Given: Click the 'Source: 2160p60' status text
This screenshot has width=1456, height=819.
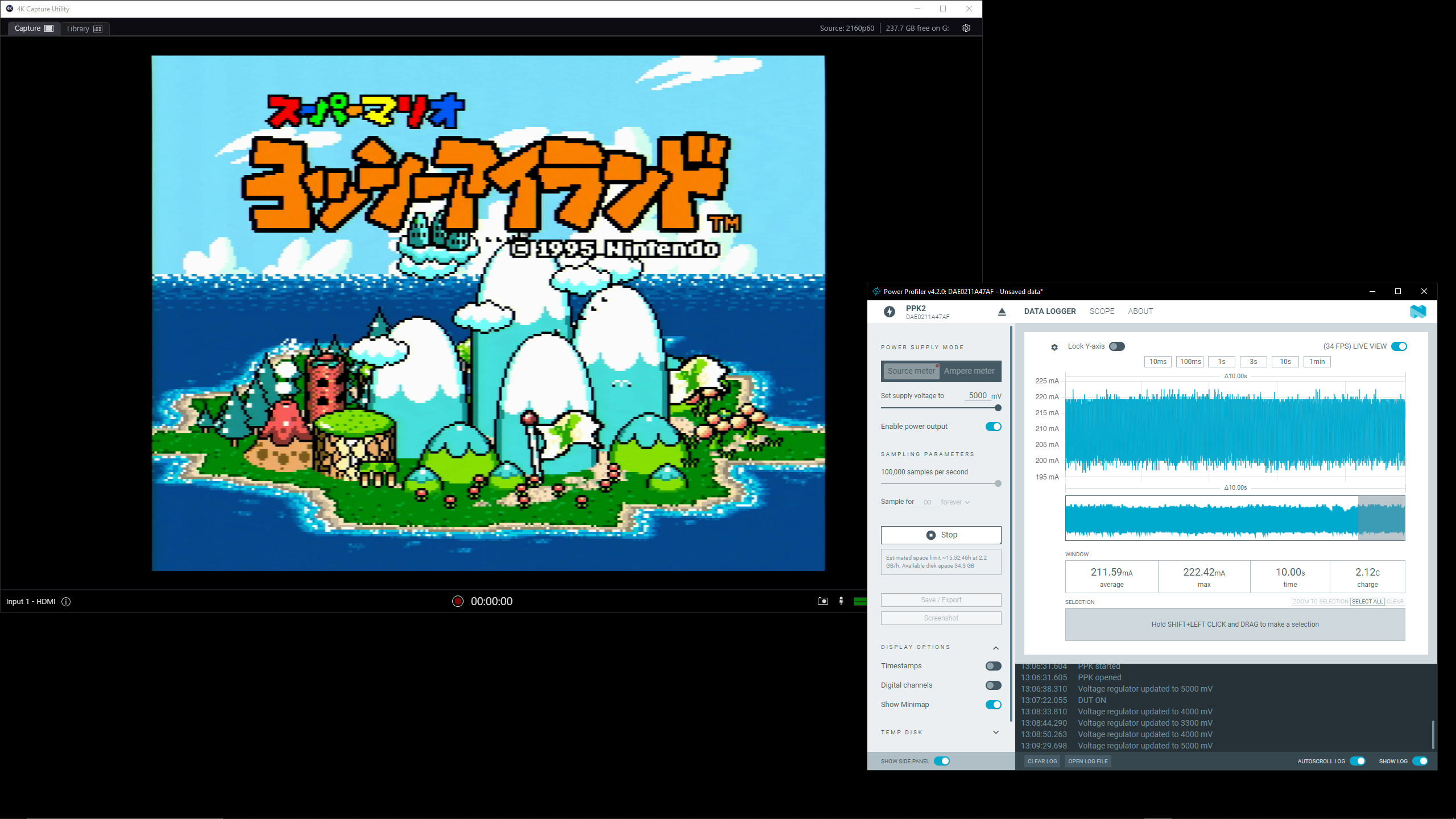Looking at the screenshot, I should click(847, 28).
